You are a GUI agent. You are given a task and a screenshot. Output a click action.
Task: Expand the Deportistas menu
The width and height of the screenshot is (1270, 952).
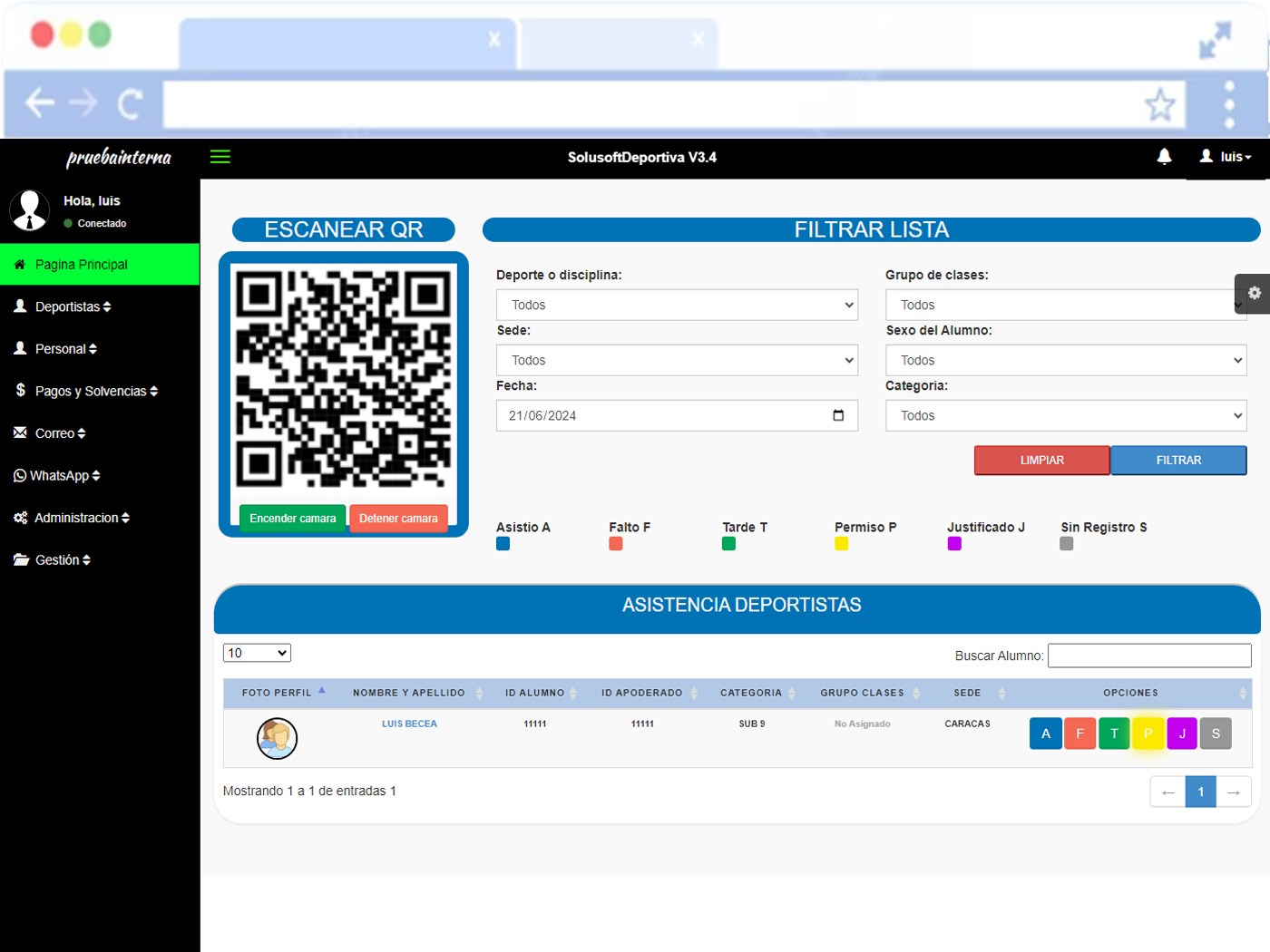pos(100,306)
